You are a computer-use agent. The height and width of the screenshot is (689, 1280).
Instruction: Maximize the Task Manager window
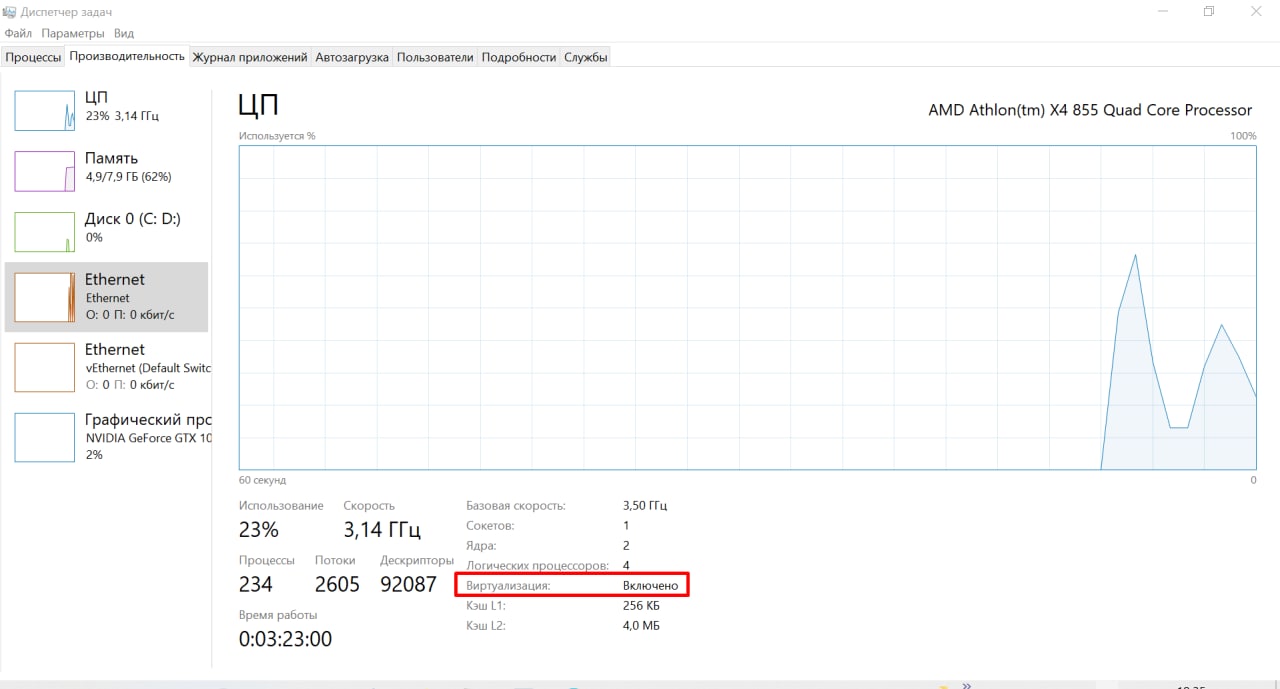[x=1209, y=12]
